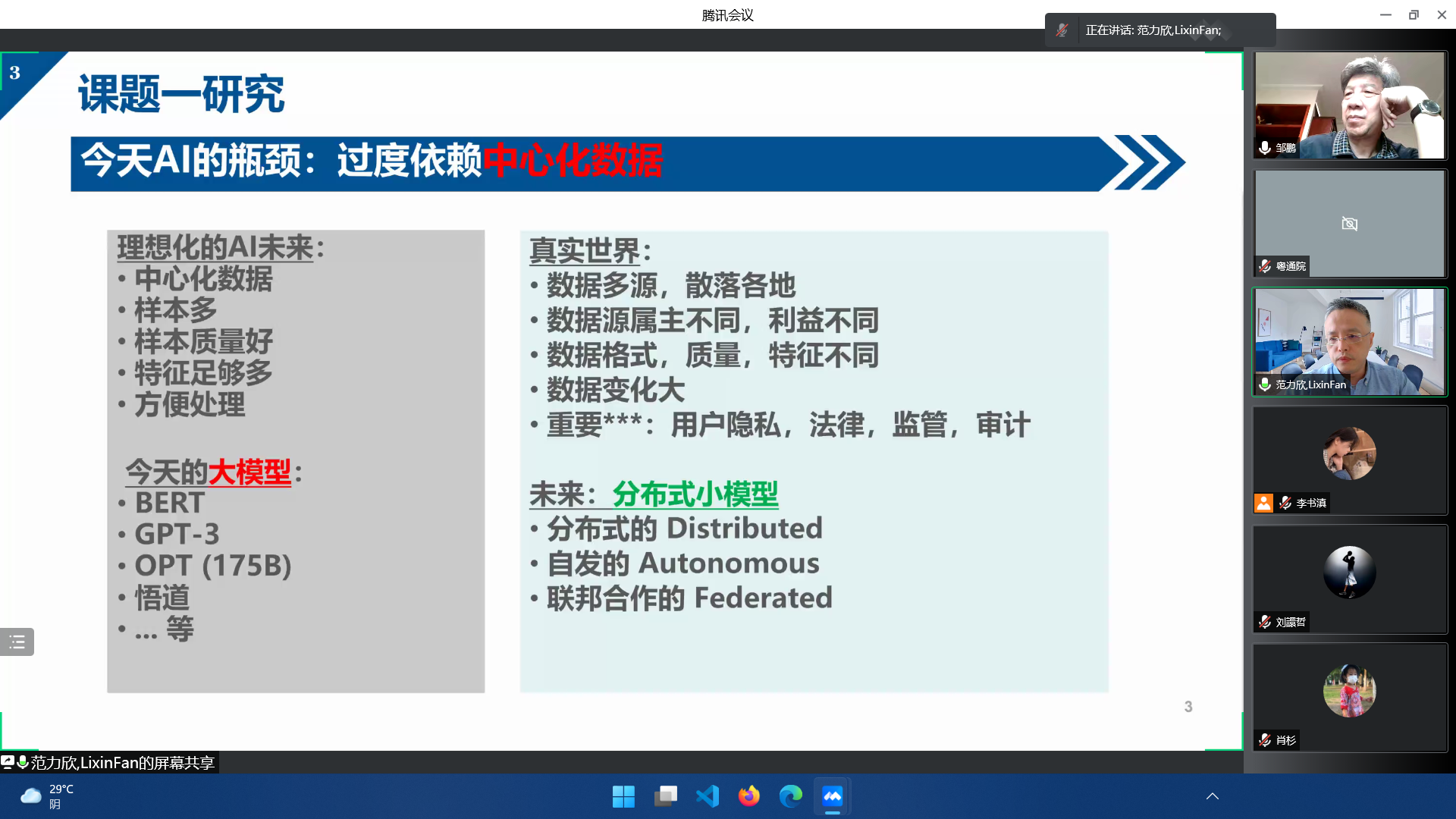This screenshot has width=1456, height=819.
Task: Click the bullet GPT-3
Action: (177, 534)
